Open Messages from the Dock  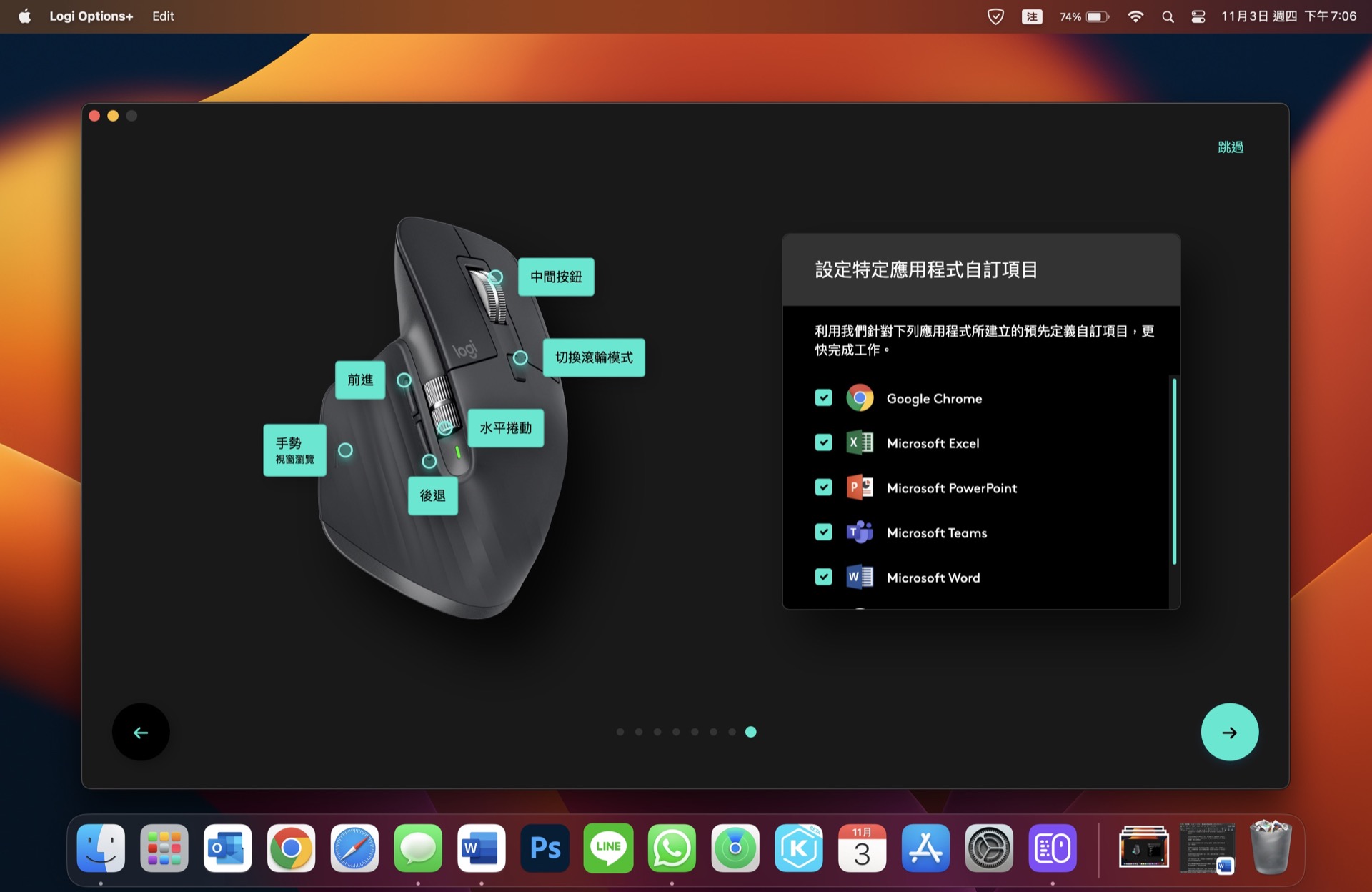pyautogui.click(x=418, y=848)
